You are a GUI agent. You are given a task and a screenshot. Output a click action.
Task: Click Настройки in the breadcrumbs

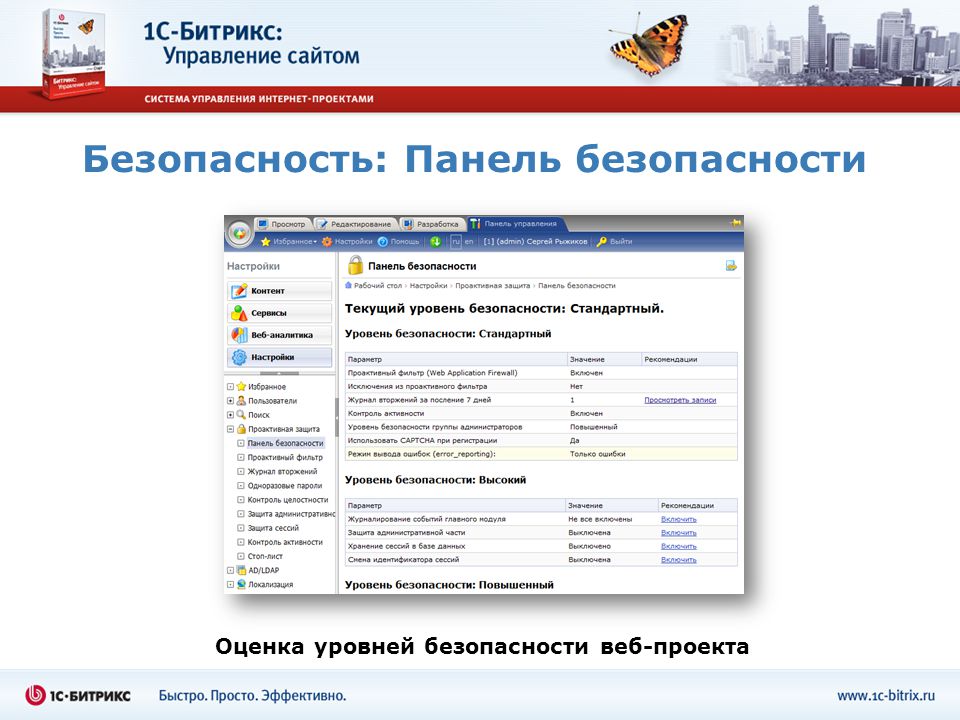pos(429,285)
